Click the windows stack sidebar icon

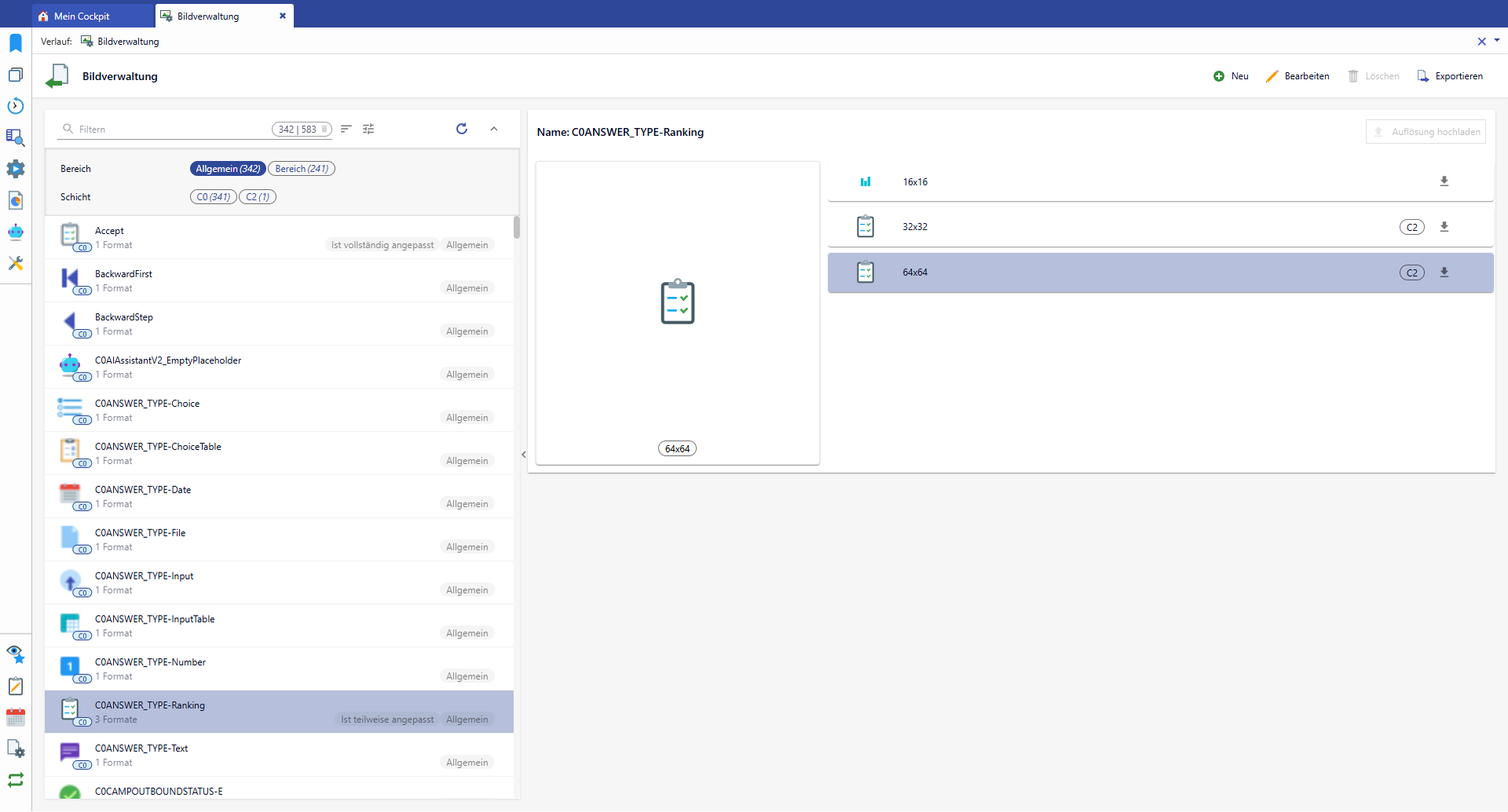16,75
